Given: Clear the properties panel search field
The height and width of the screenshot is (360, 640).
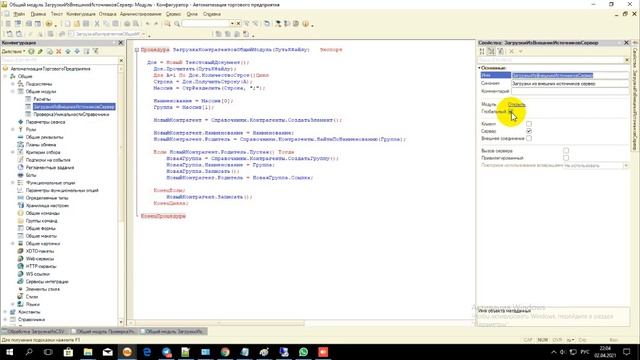Looking at the screenshot, I should 627,60.
